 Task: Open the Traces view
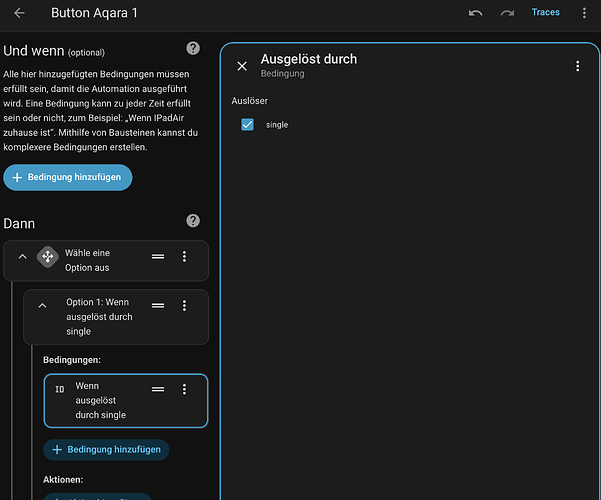coord(546,13)
